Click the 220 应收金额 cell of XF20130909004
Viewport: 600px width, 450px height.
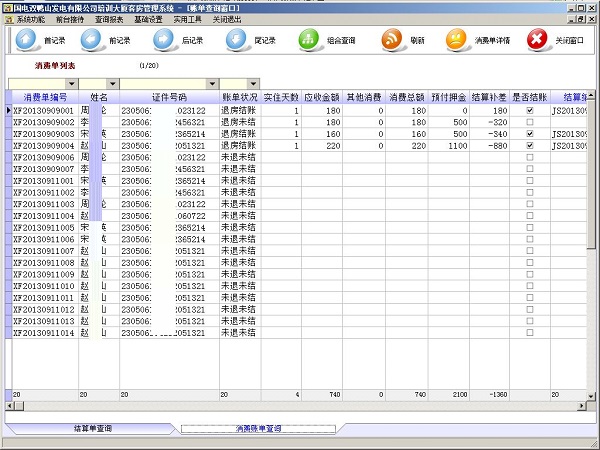322,146
